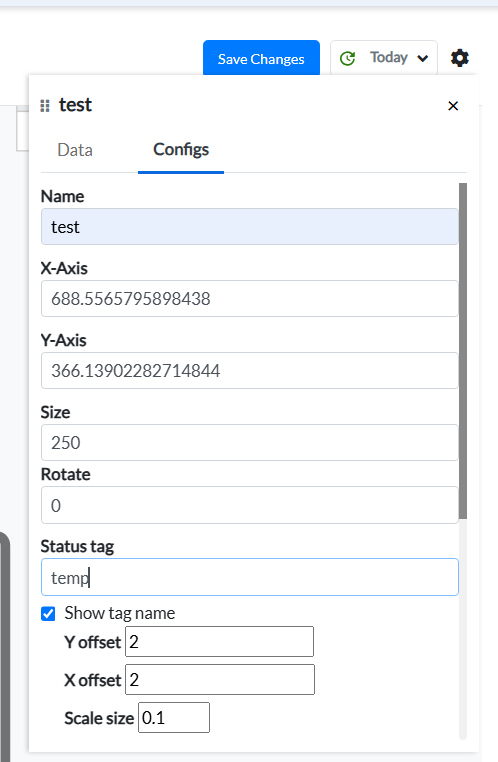Screen dimensions: 498x762
Task: Grab the drag handle beside test title
Action: click(45, 105)
